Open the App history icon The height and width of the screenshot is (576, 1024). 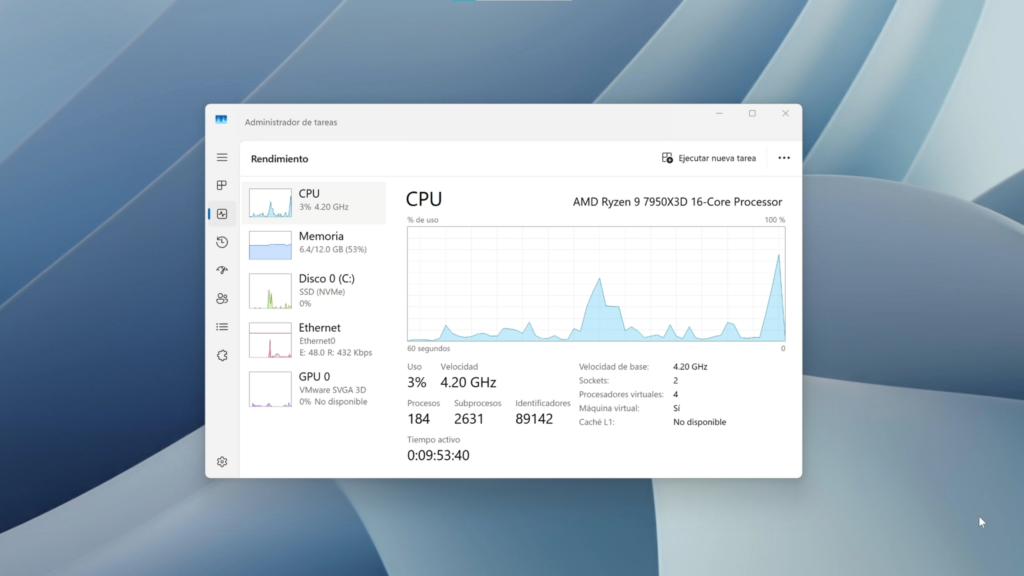[222, 242]
